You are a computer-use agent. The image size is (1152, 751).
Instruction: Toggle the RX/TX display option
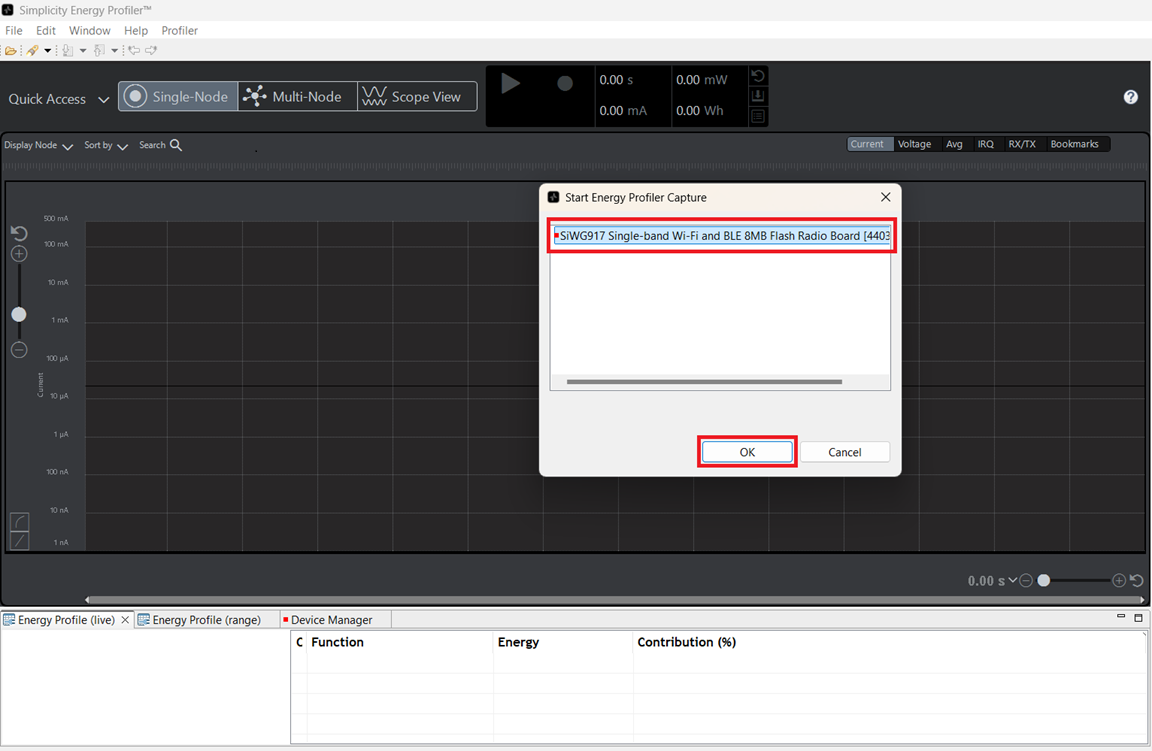(x=1023, y=143)
